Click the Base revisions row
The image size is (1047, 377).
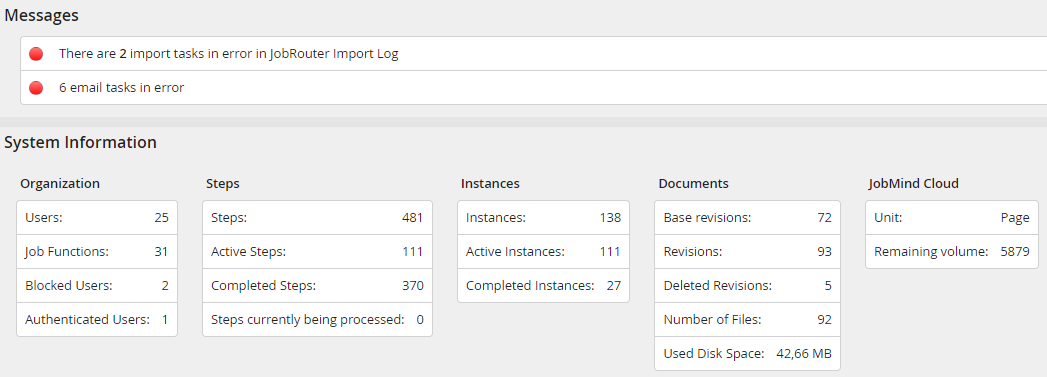(x=747, y=218)
